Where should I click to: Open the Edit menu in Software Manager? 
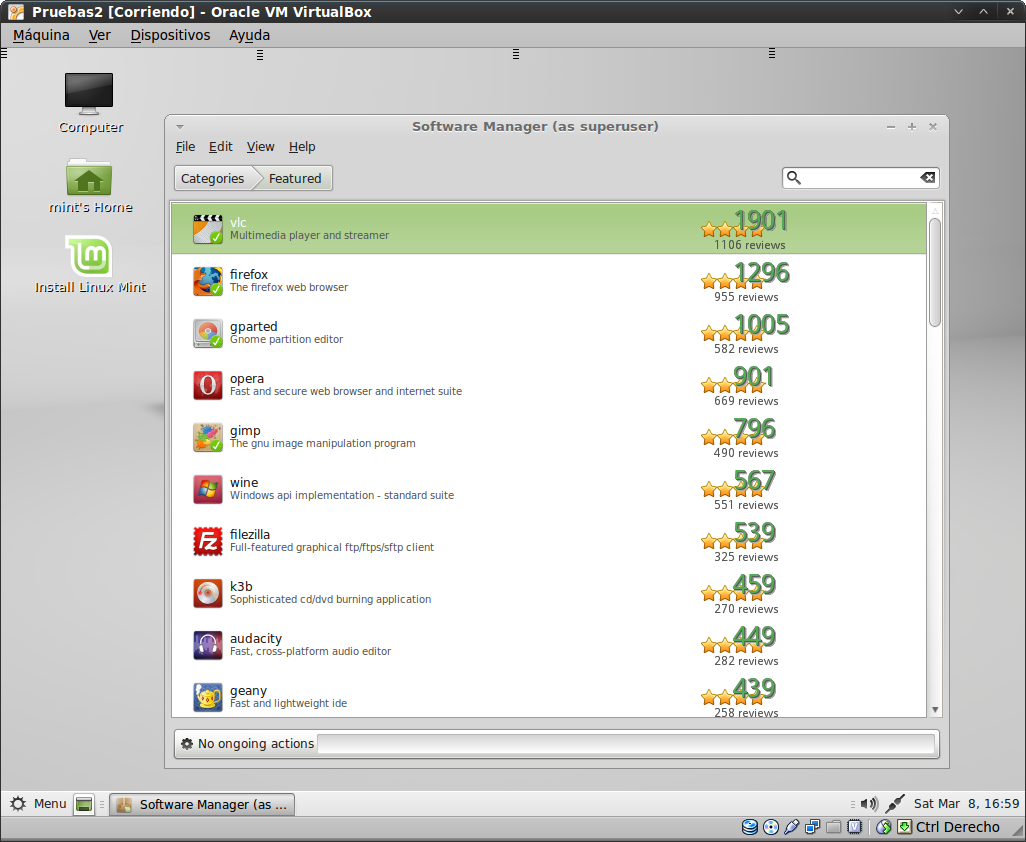coord(220,147)
